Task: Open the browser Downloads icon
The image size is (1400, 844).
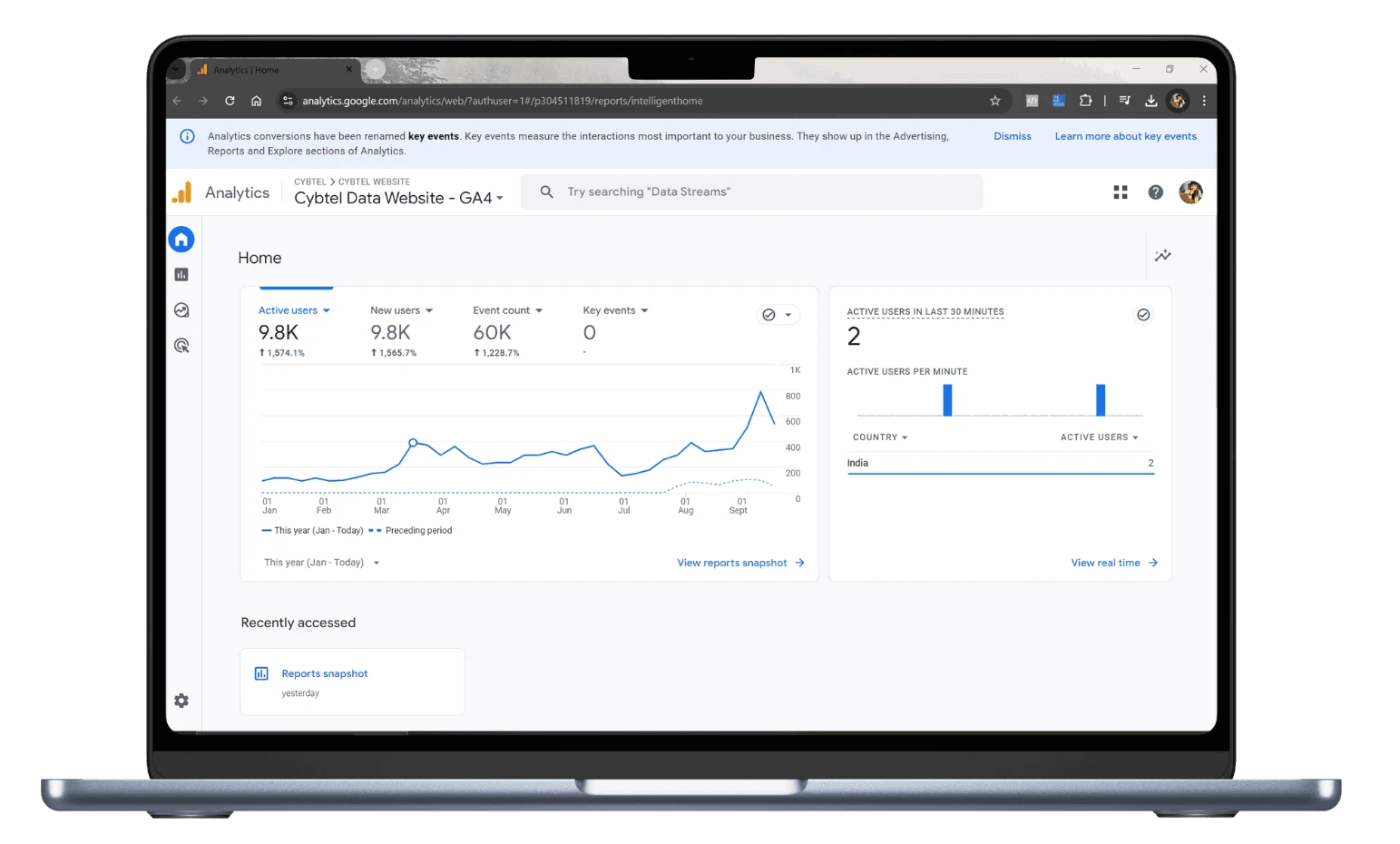Action: [x=1150, y=101]
